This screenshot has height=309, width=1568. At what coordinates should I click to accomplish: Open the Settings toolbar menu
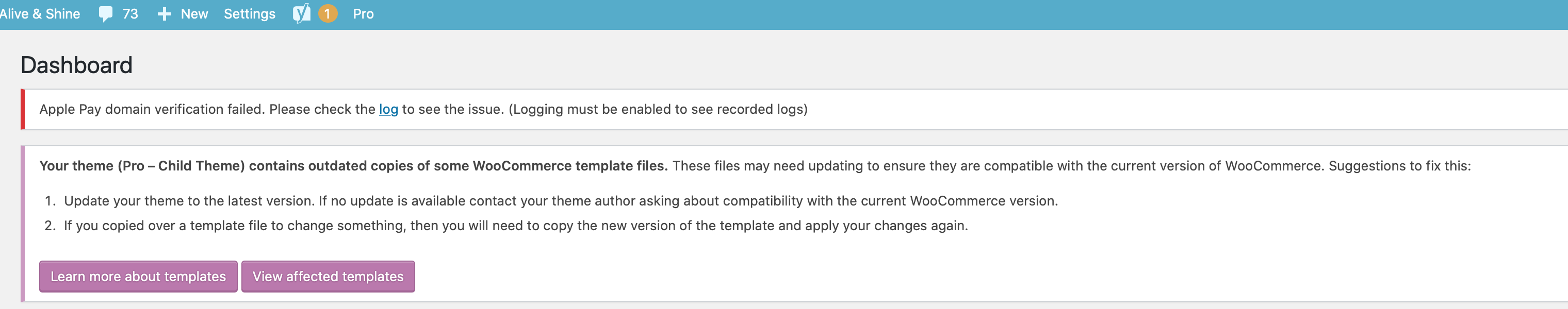click(x=250, y=14)
